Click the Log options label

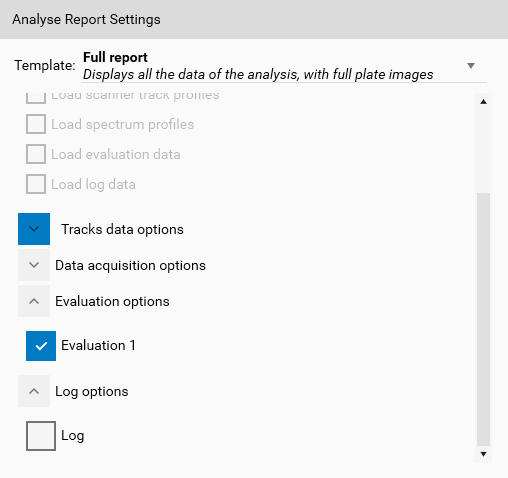(x=92, y=391)
